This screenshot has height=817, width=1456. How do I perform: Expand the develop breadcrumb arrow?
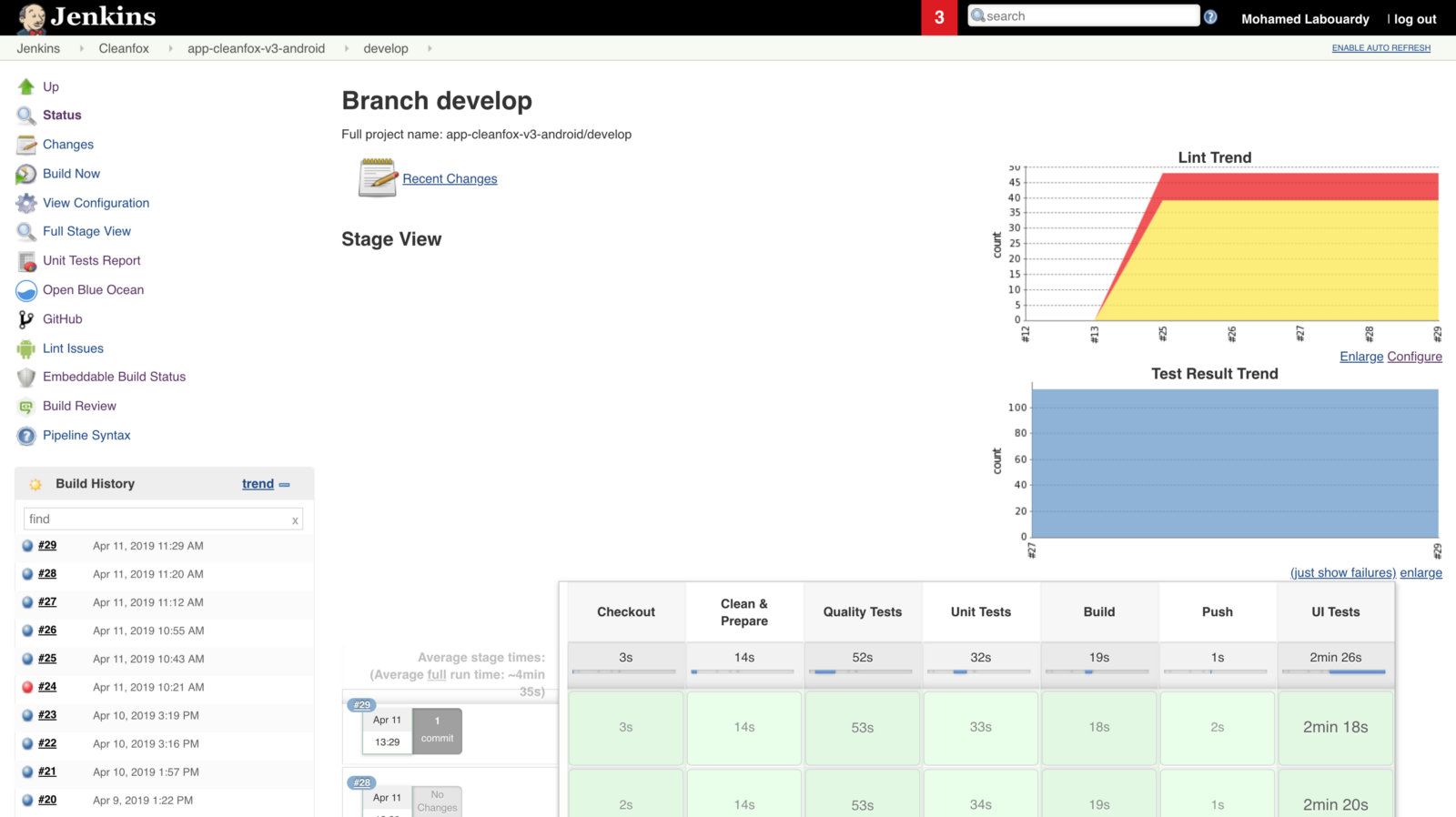(429, 48)
